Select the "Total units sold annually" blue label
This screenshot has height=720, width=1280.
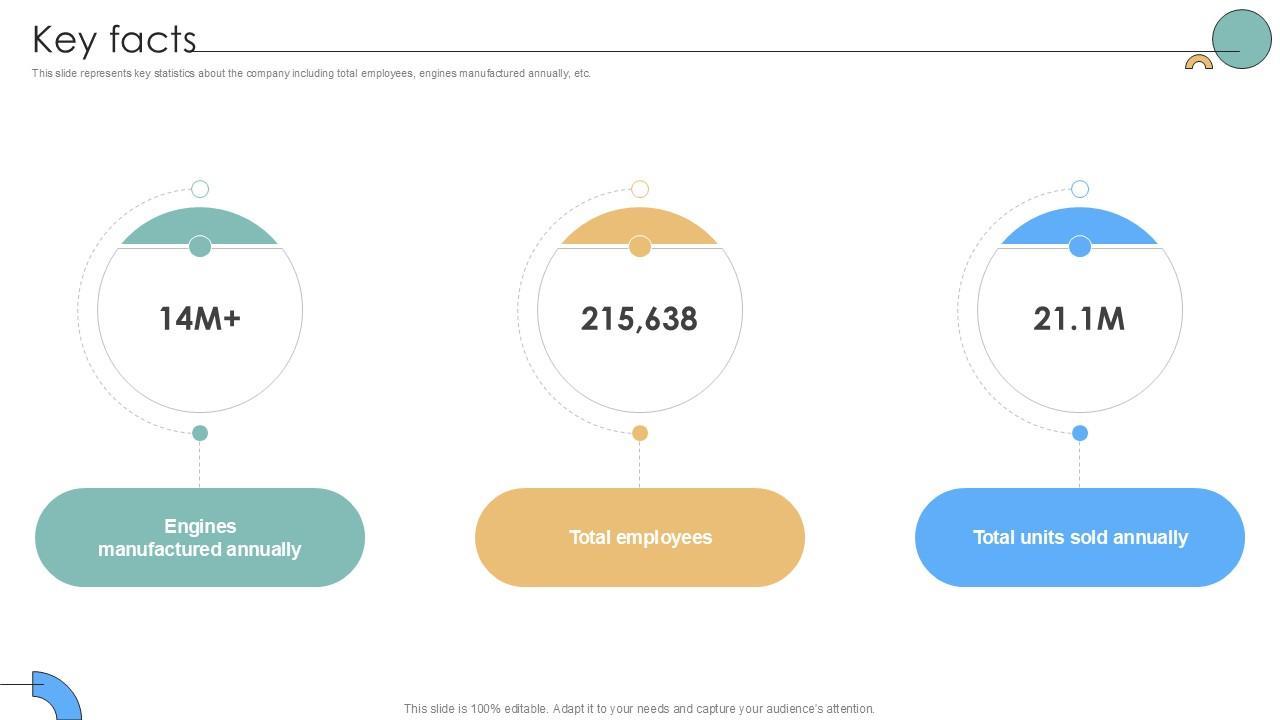(x=1080, y=537)
